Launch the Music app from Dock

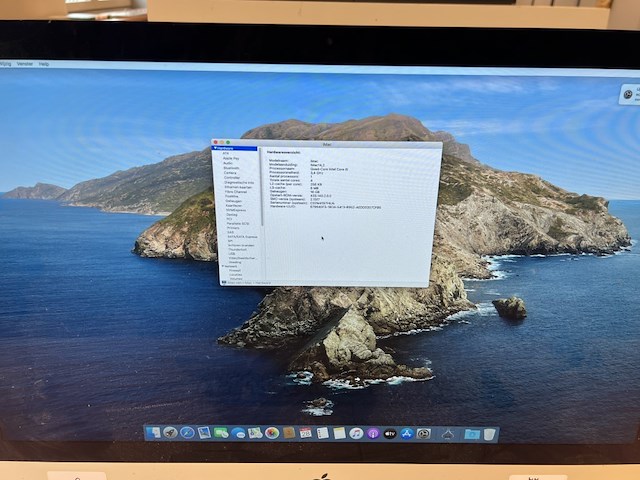(356, 433)
